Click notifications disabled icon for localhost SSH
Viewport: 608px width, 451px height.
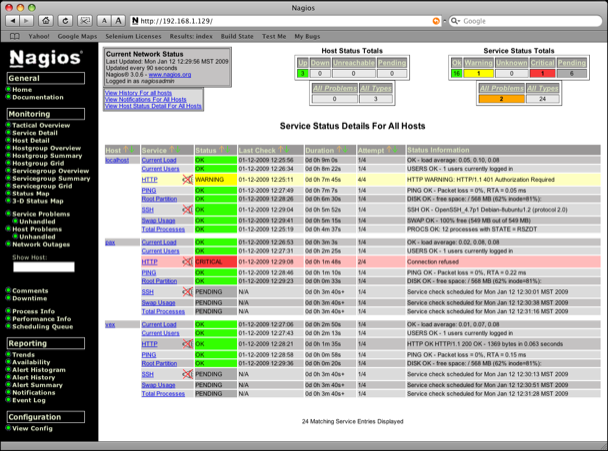coord(187,210)
